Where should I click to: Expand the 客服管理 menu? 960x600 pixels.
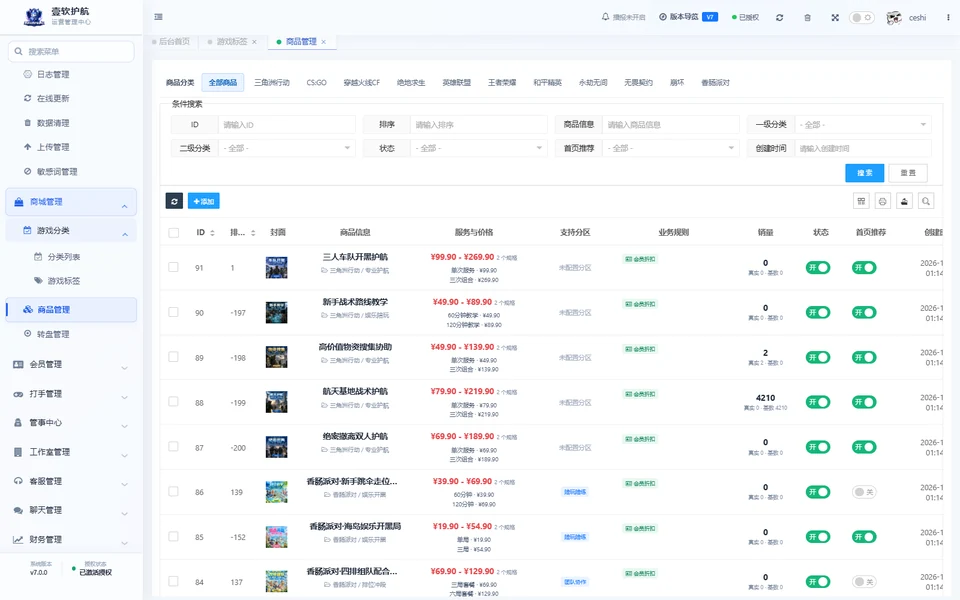tap(71, 481)
